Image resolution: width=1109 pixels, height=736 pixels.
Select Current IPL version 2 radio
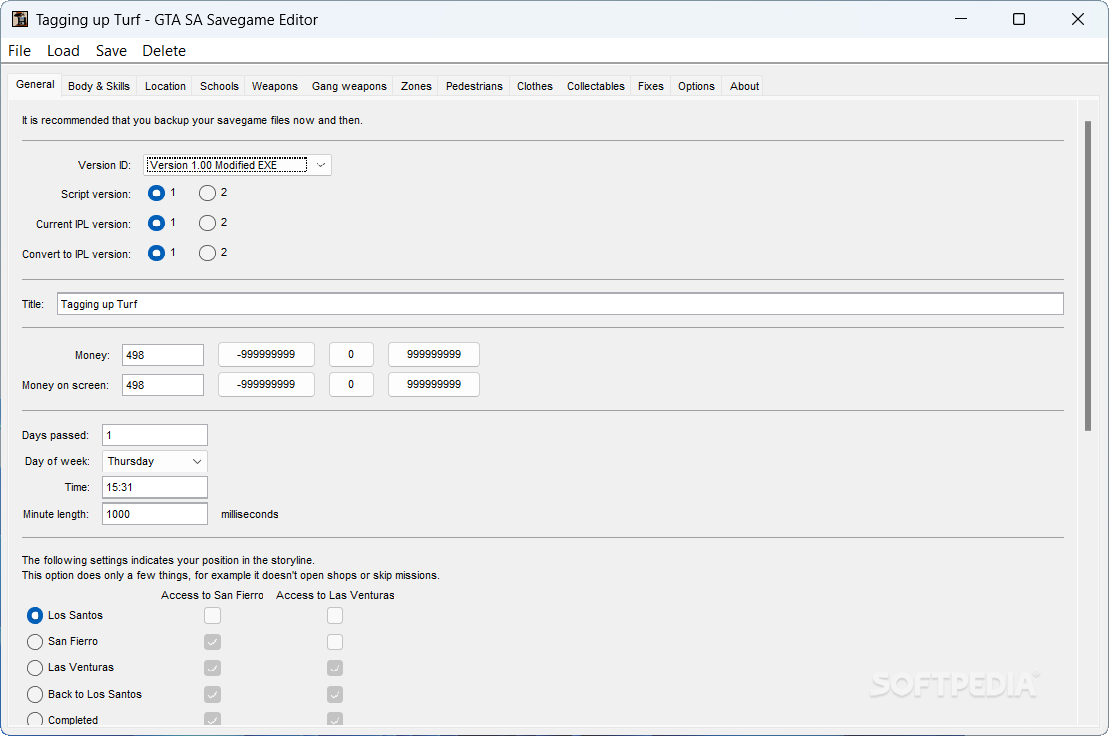coord(207,223)
